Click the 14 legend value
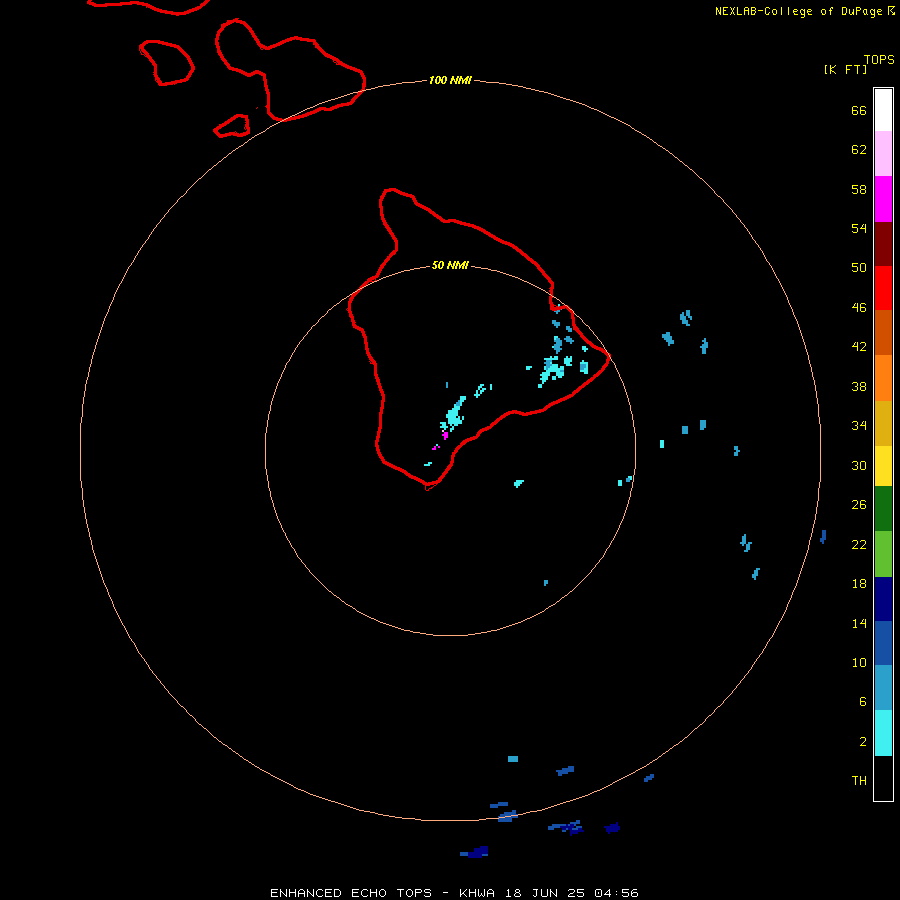 (x=859, y=623)
